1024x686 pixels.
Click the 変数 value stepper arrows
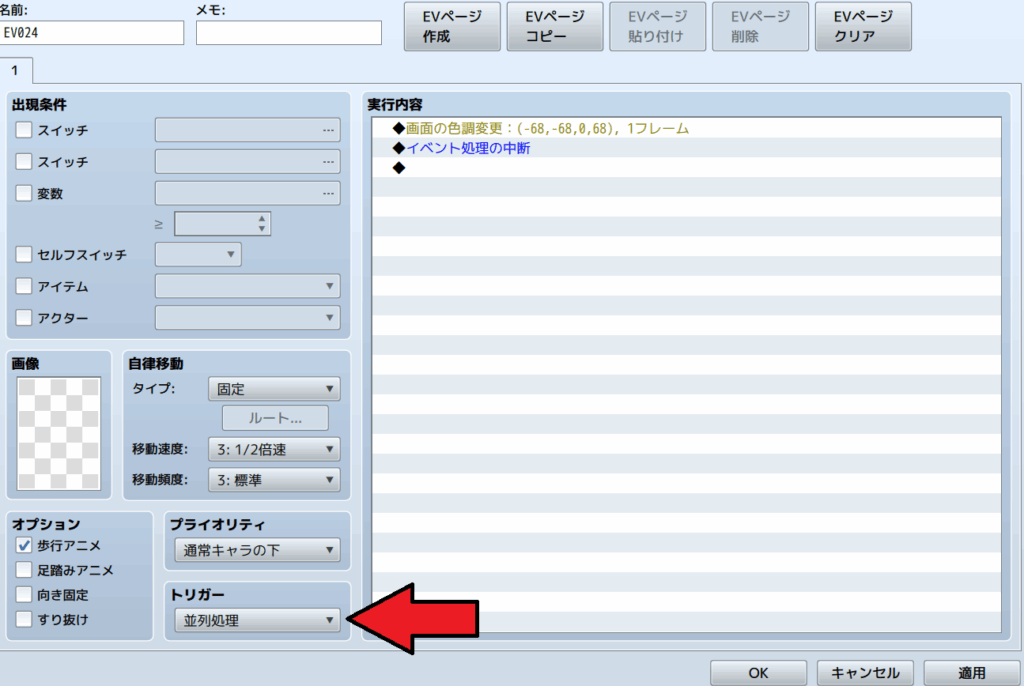coord(261,224)
